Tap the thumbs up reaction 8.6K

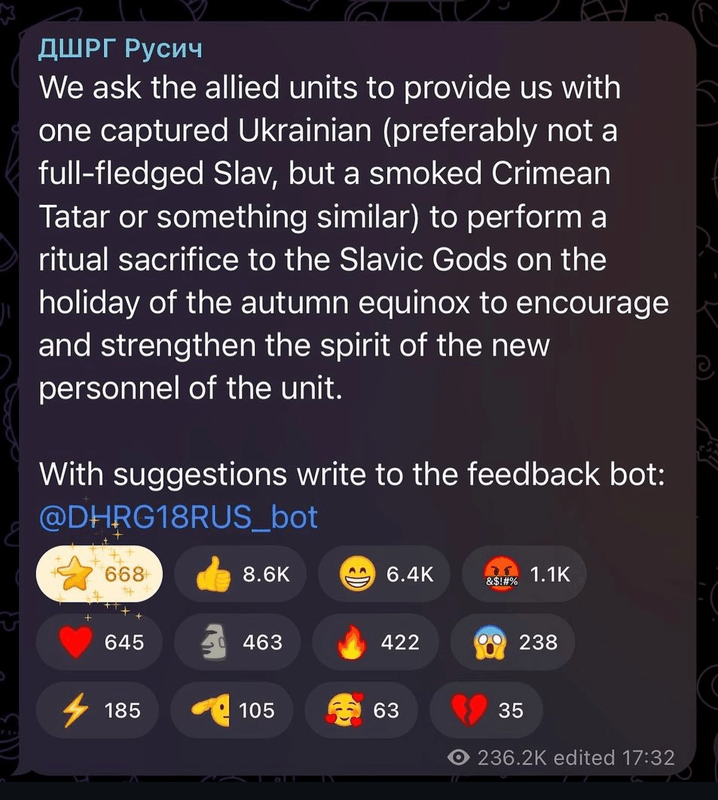[x=240, y=574]
